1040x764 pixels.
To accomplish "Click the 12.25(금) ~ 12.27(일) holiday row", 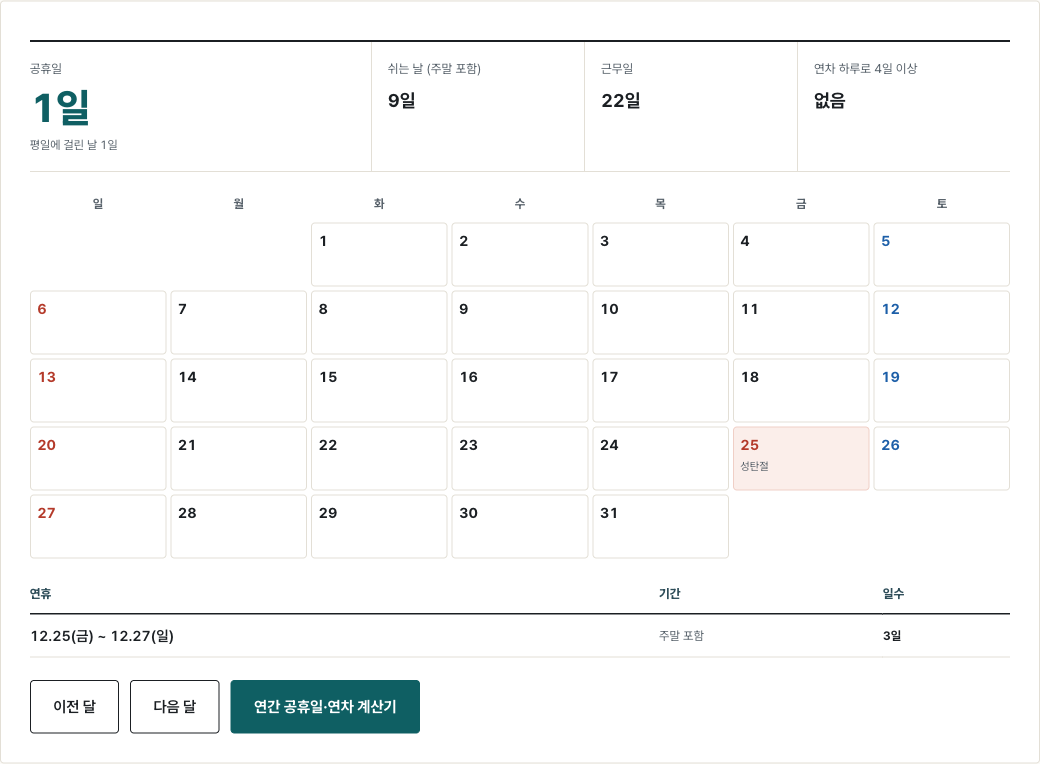I will pos(520,636).
